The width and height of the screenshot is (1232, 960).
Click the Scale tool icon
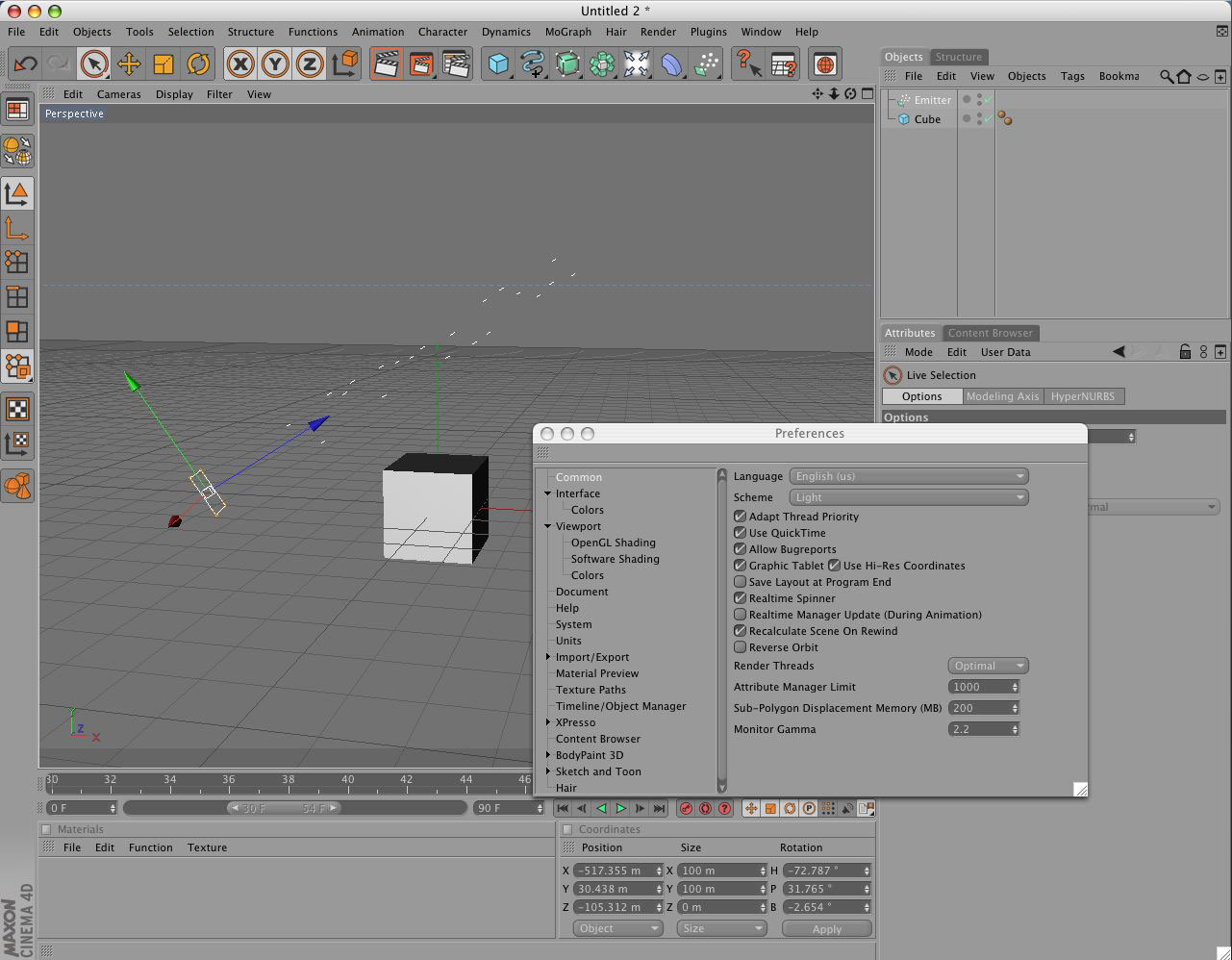(x=163, y=64)
